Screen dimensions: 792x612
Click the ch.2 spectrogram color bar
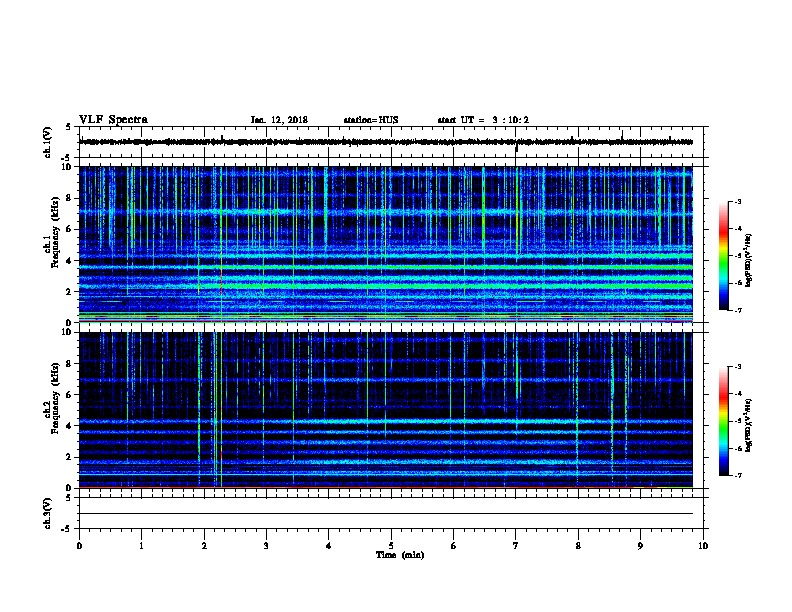(x=723, y=421)
